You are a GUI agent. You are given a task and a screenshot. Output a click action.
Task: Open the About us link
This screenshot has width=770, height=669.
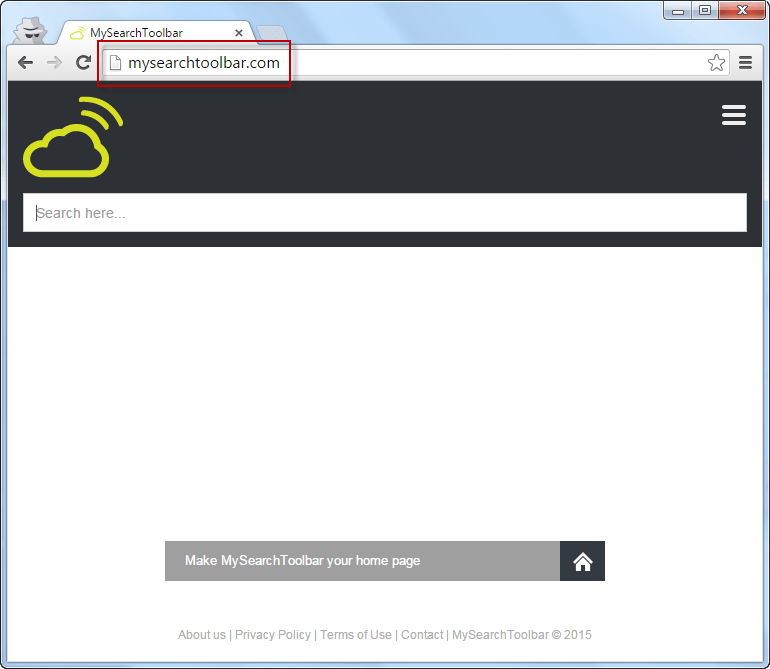click(202, 635)
